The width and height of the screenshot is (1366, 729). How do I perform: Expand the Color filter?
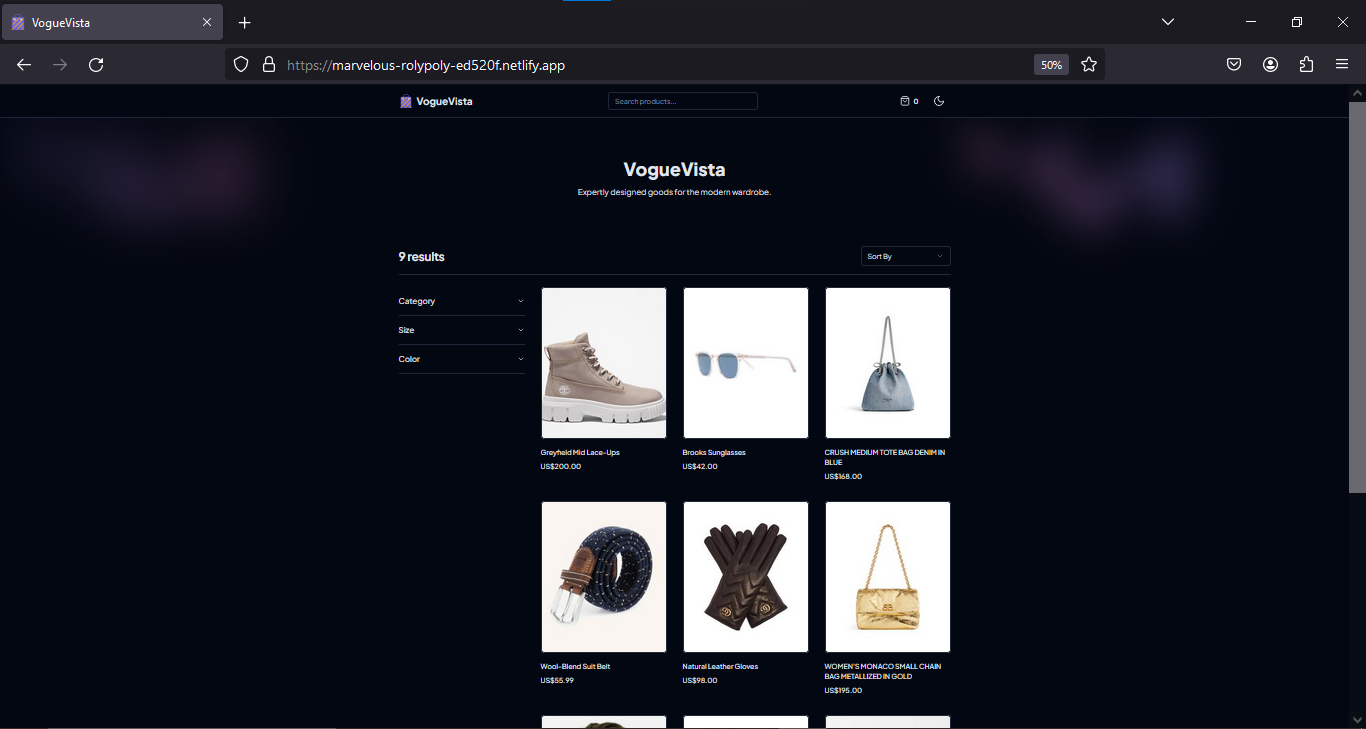tap(461, 359)
